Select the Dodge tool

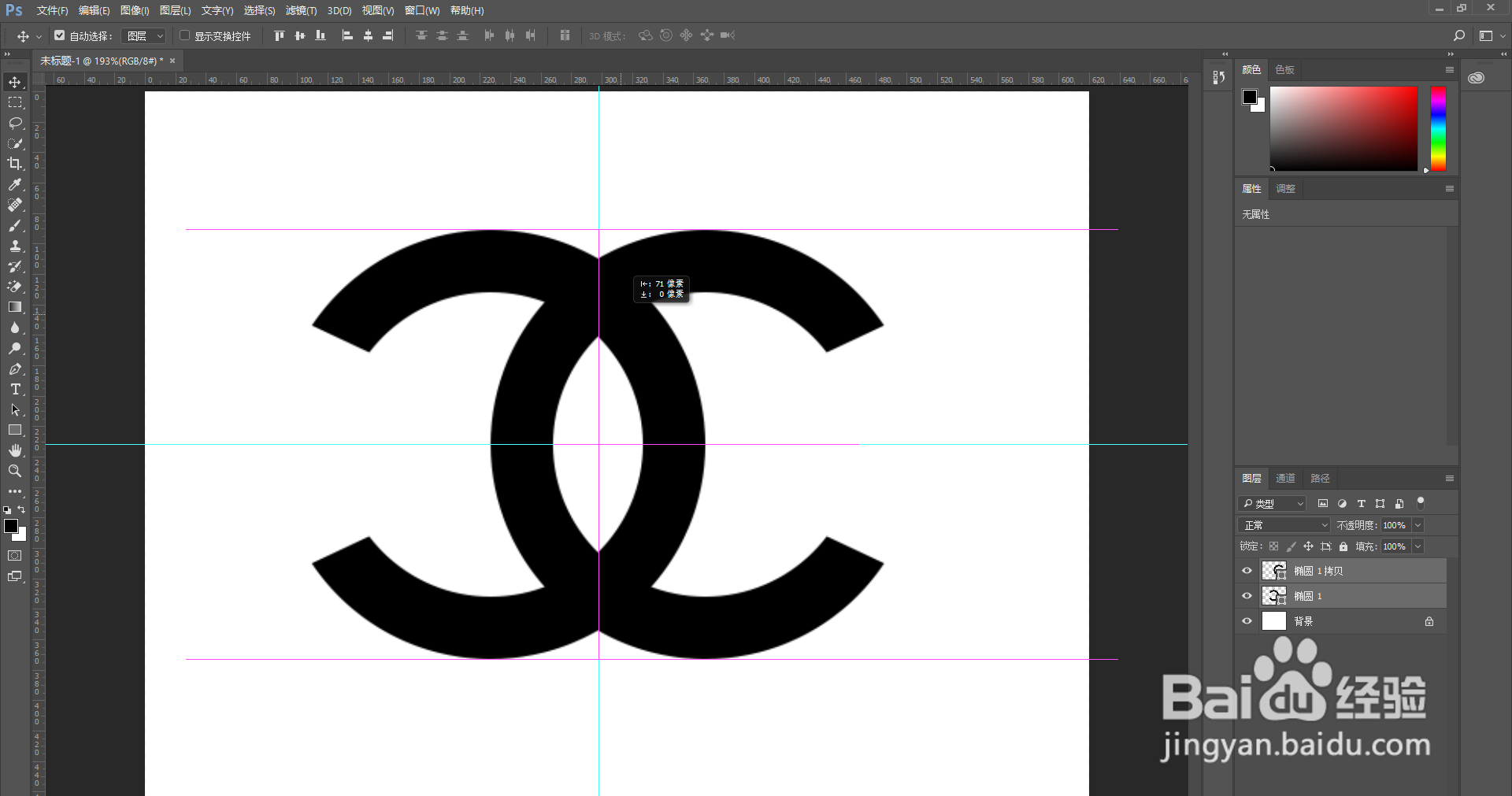point(15,348)
